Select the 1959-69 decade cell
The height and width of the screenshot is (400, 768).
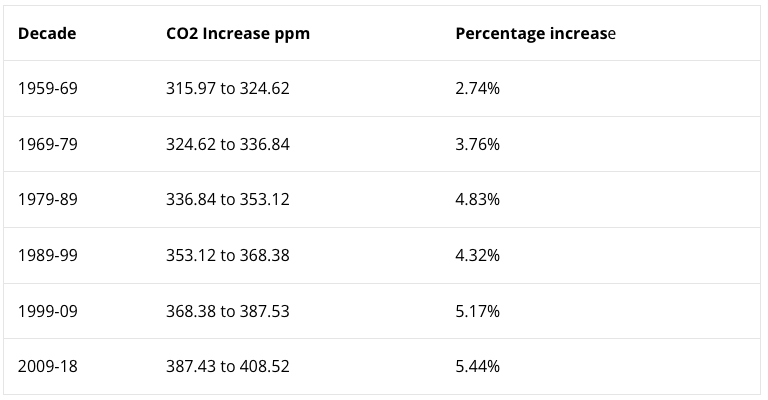[x=47, y=88]
